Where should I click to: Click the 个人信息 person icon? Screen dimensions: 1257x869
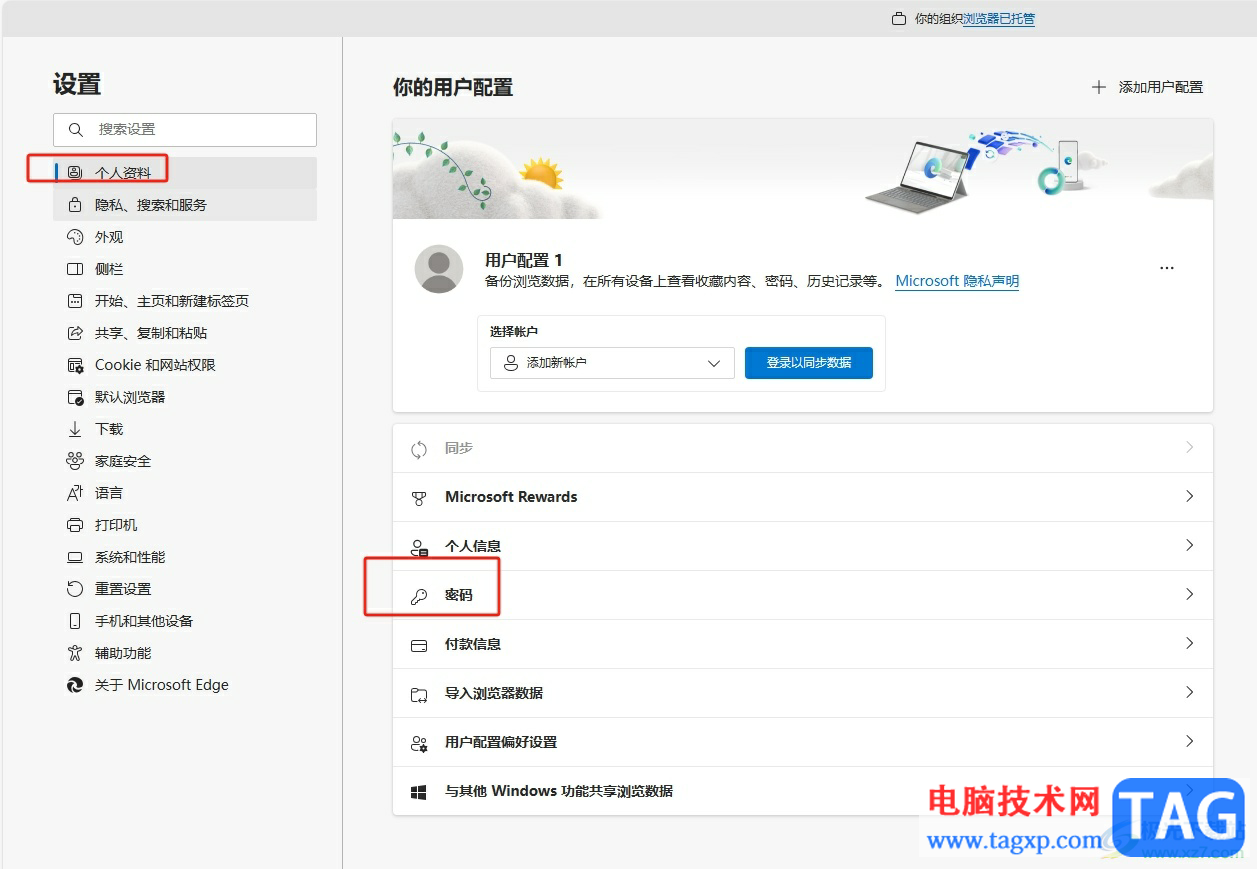pyautogui.click(x=419, y=547)
